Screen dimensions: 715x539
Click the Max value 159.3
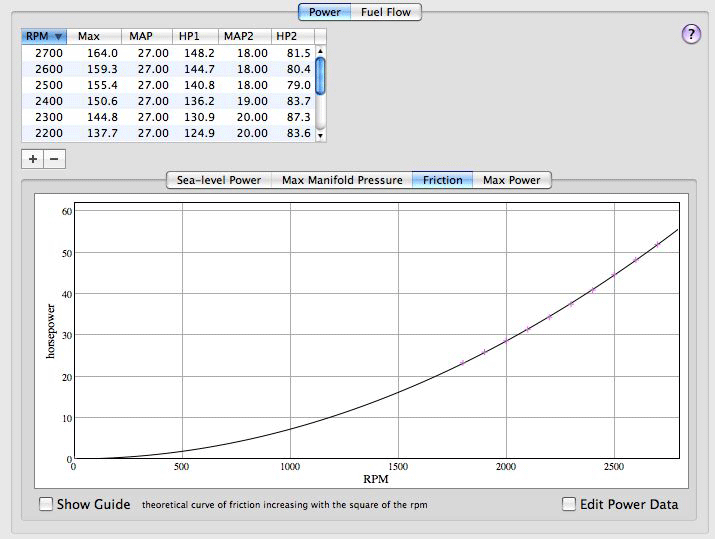(102, 69)
